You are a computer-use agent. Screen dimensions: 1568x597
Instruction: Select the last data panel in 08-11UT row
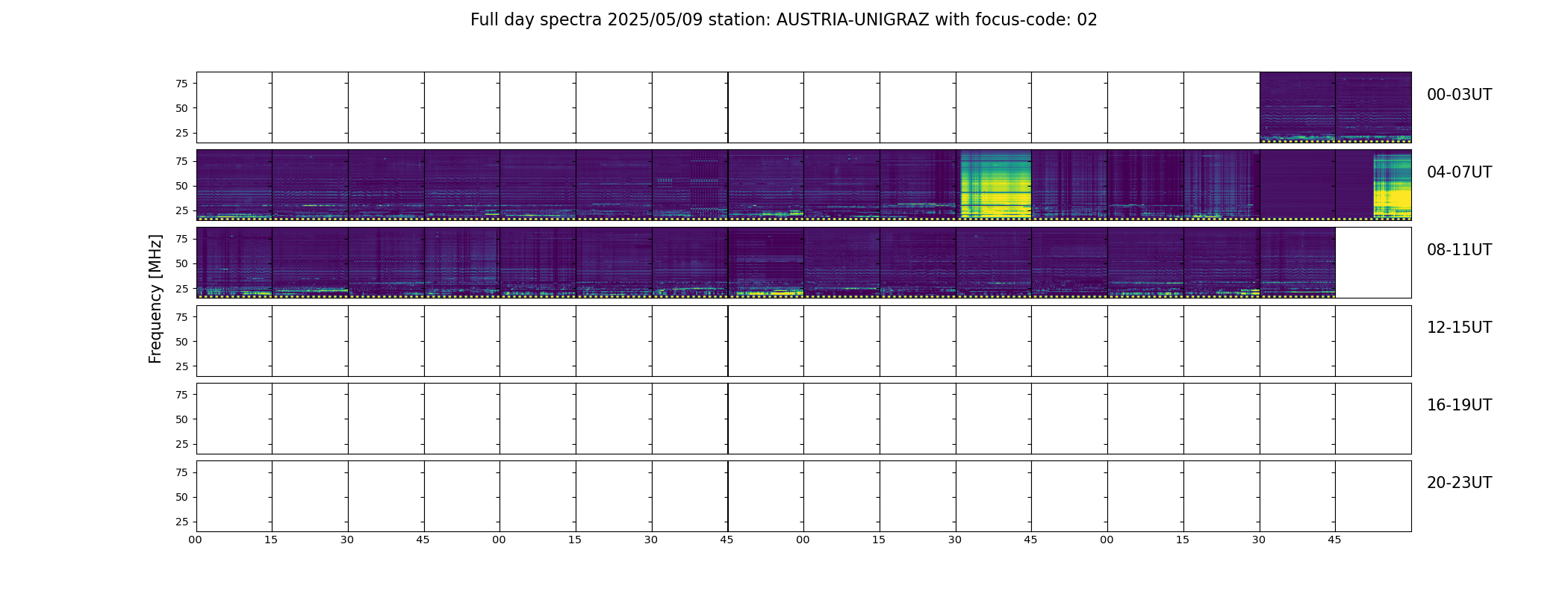point(1297,263)
